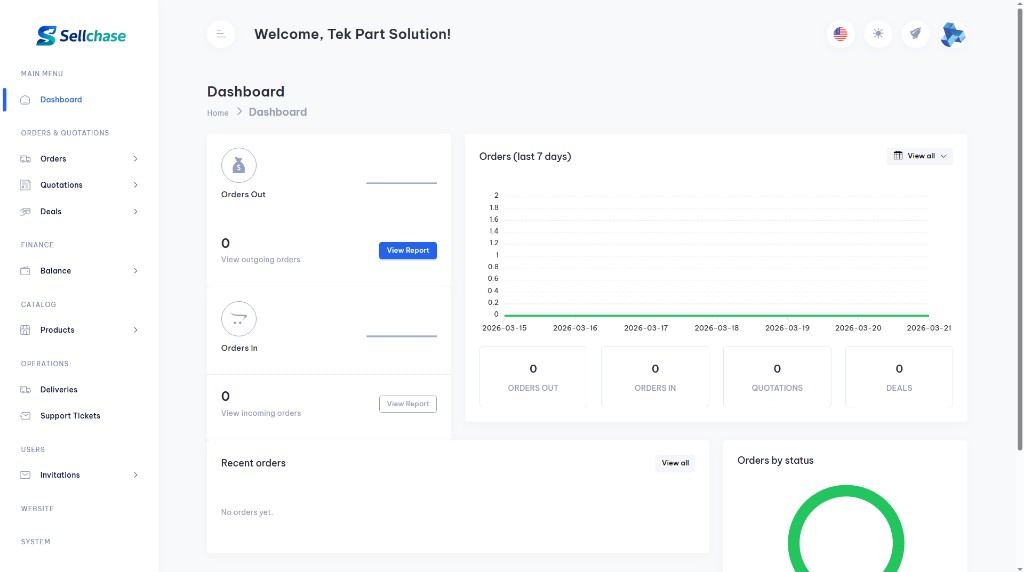
Task: Toggle the sidebar collapse hamburger button
Action: (221, 34)
